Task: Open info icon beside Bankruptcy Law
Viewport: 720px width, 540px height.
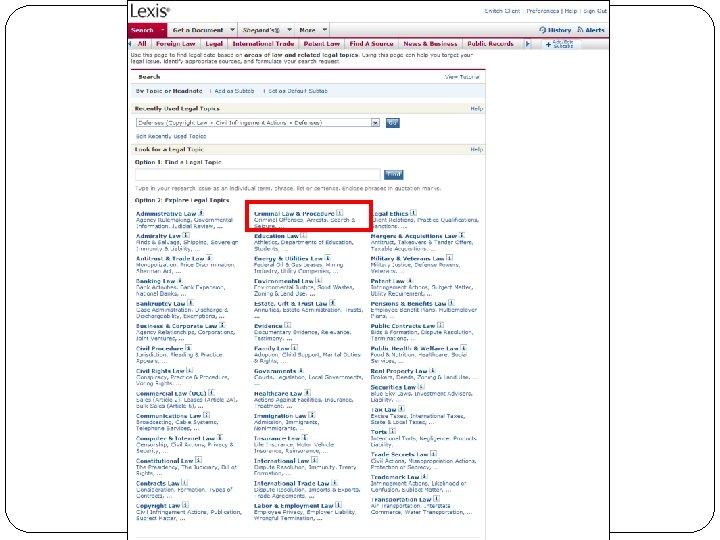Action: click(191, 303)
